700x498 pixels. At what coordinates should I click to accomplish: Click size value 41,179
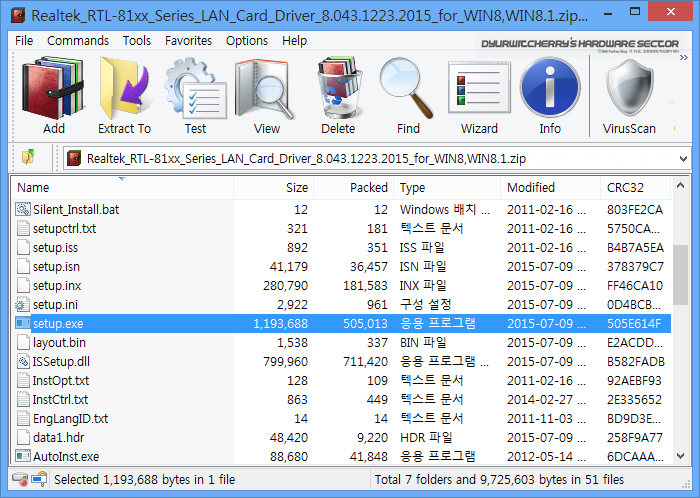pyautogui.click(x=288, y=266)
